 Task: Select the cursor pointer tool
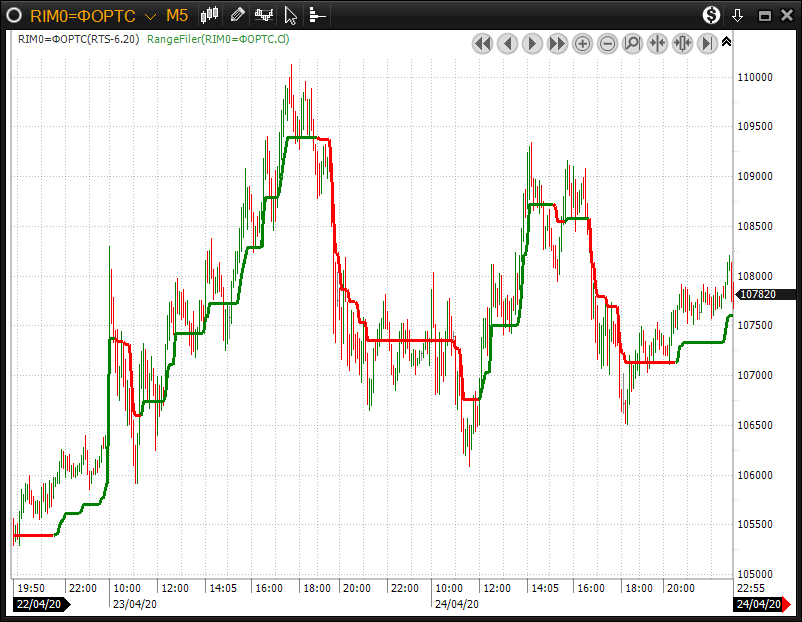tap(290, 15)
